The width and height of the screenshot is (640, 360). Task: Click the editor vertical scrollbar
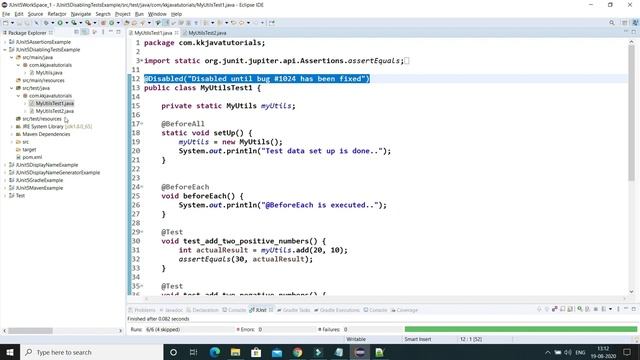(631, 112)
